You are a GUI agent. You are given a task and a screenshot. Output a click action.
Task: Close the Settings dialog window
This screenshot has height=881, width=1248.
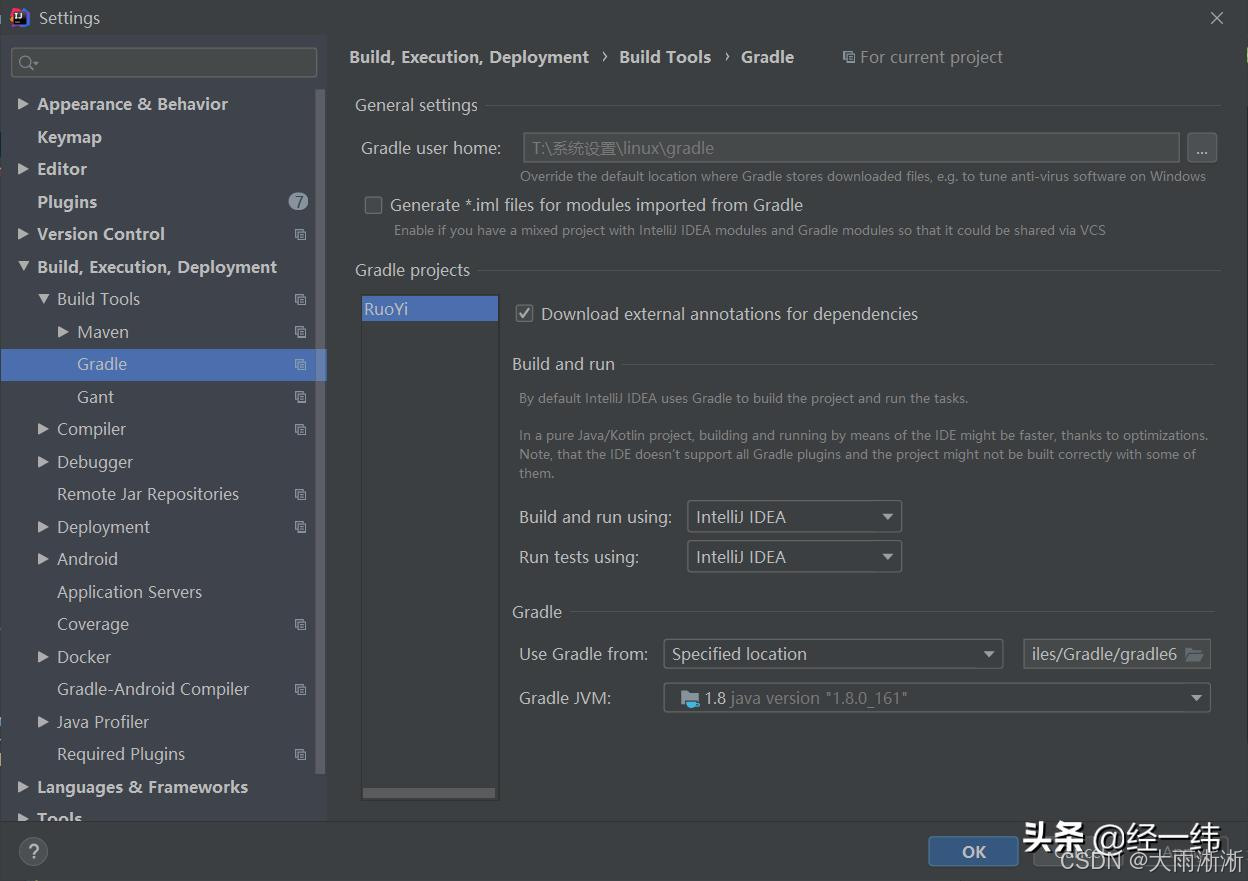tap(1217, 18)
